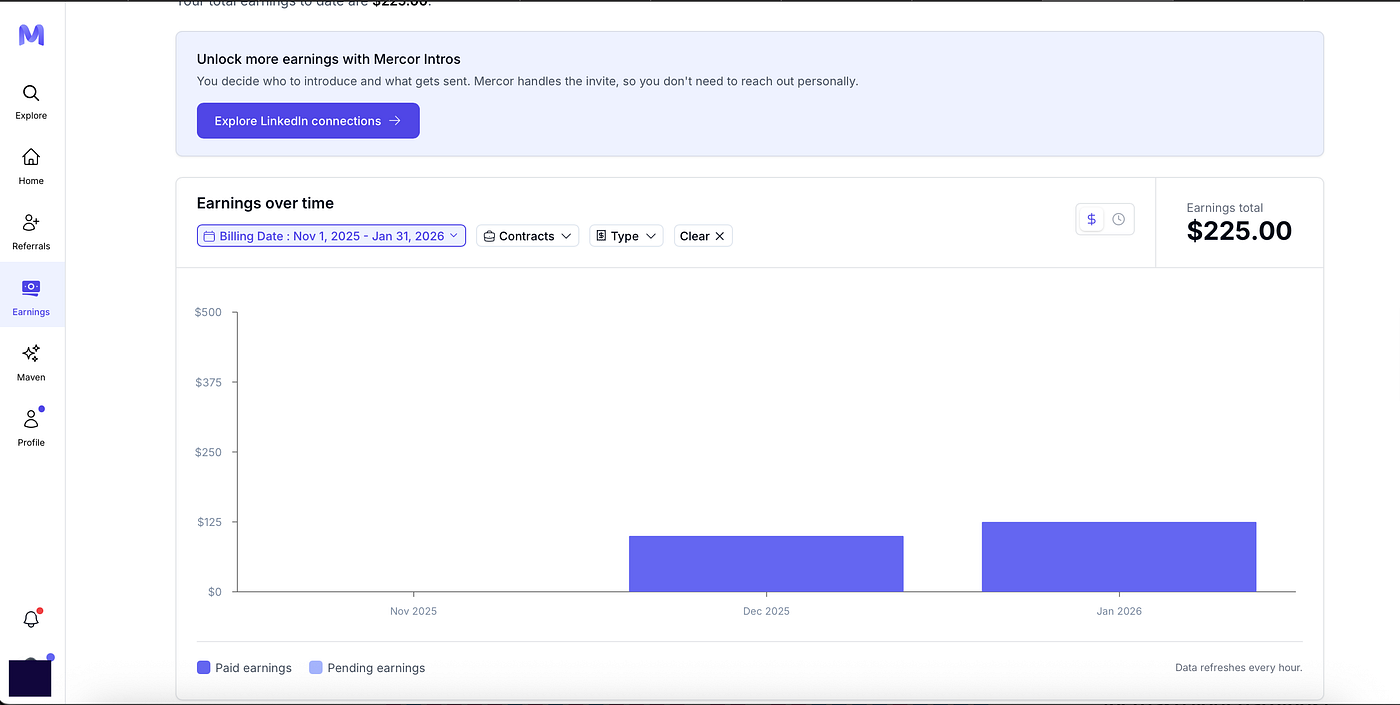Click Unlock more earnings heading
Image resolution: width=1400 pixels, height=705 pixels.
329,59
